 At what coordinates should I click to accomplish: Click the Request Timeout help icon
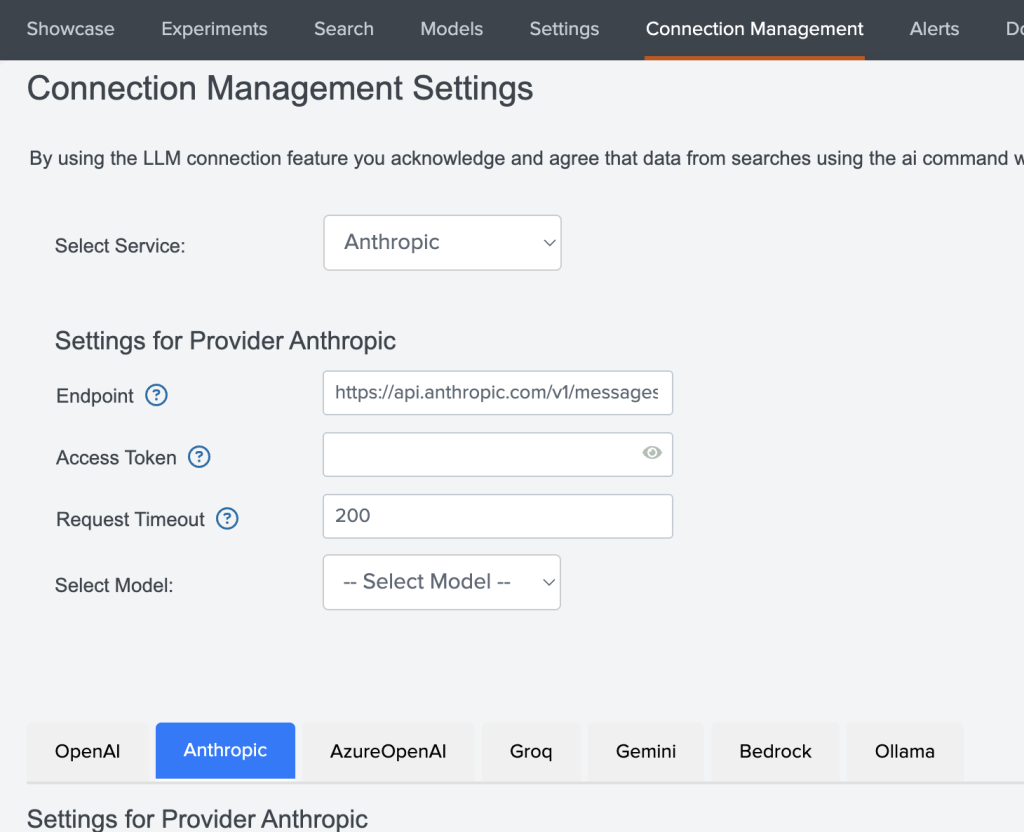coord(228,518)
